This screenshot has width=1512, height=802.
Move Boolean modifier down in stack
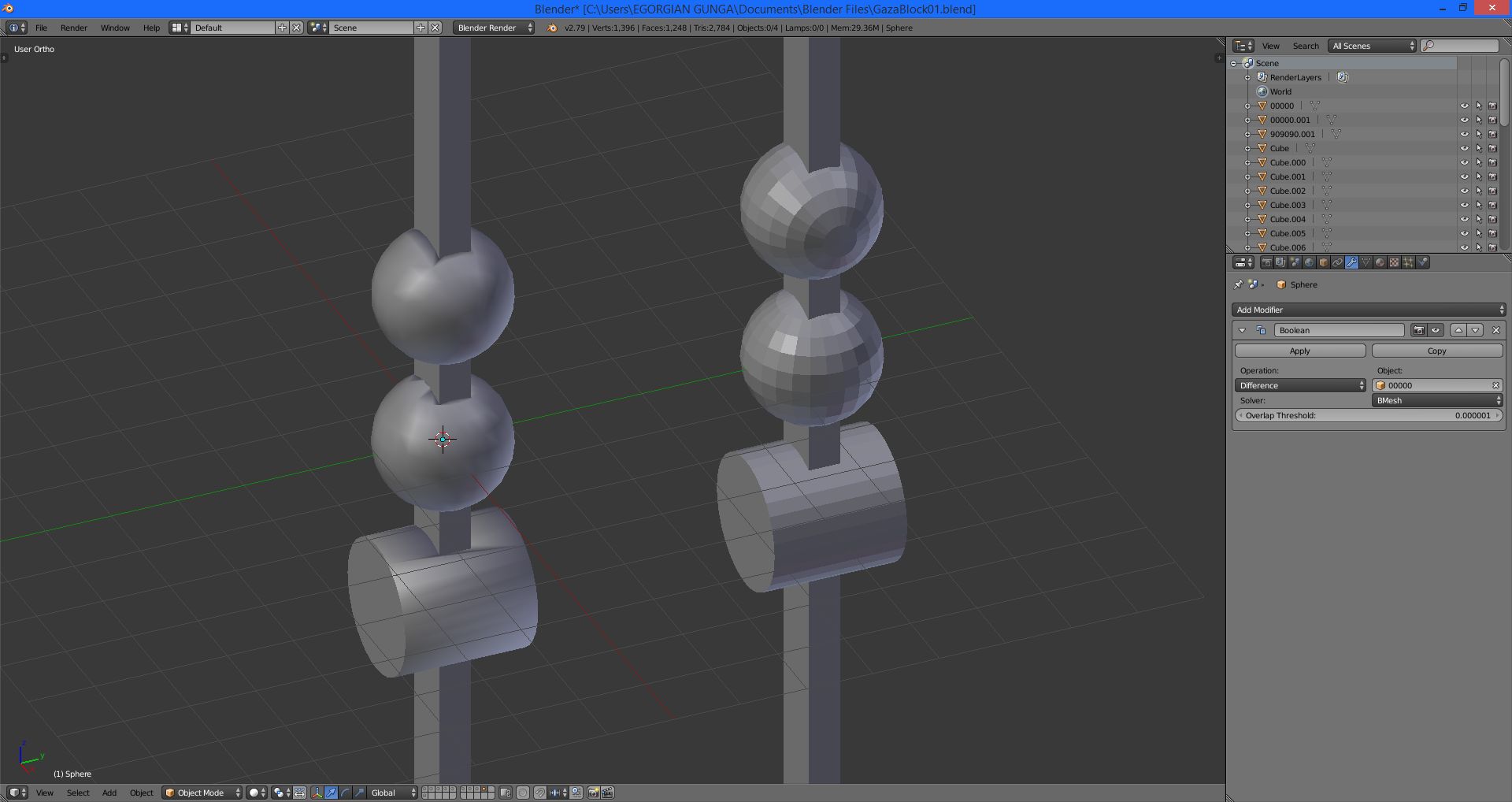[x=1475, y=330]
